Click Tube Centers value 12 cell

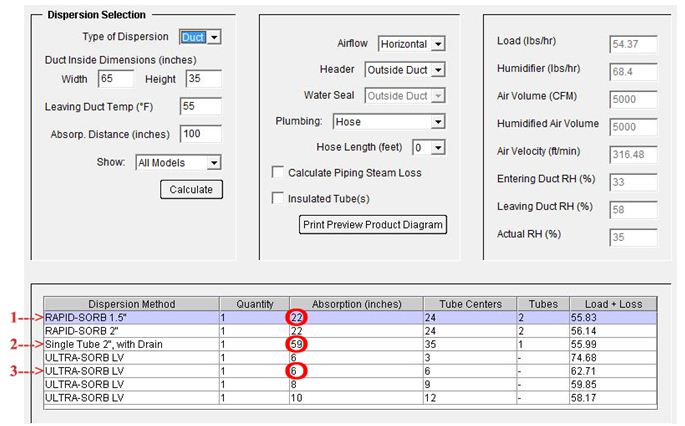pos(471,398)
